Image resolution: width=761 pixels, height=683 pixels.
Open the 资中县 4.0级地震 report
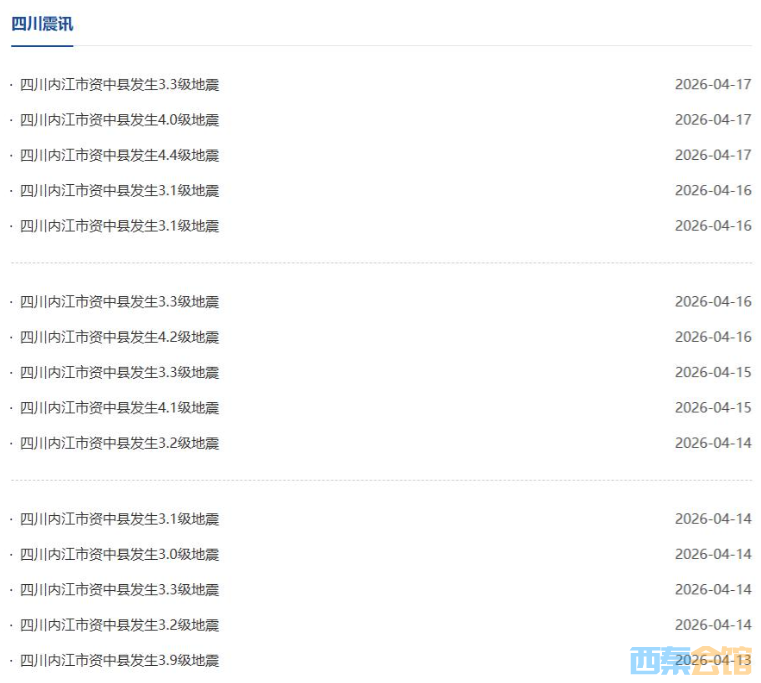pyautogui.click(x=119, y=120)
